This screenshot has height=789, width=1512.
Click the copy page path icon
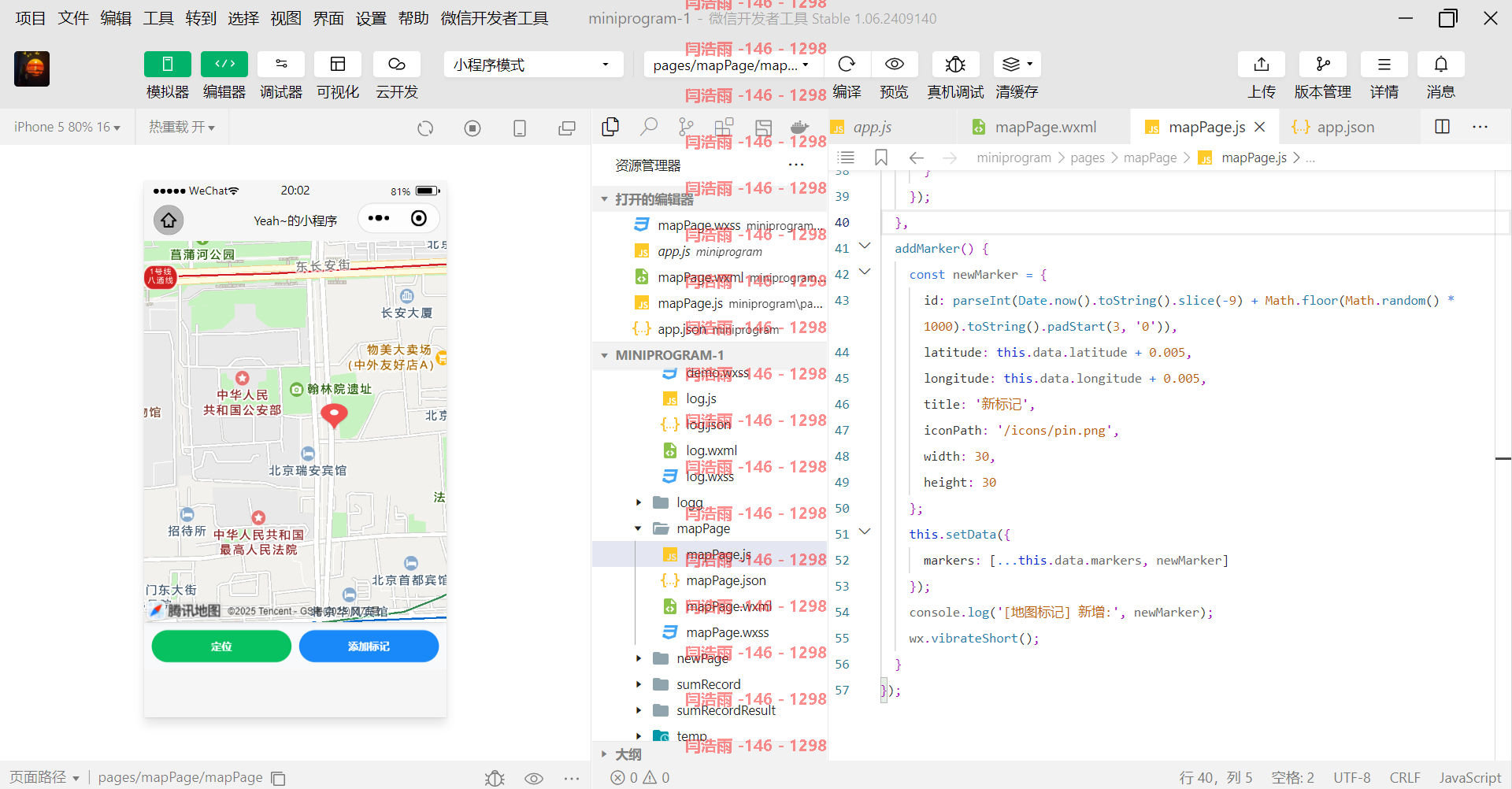[x=278, y=778]
